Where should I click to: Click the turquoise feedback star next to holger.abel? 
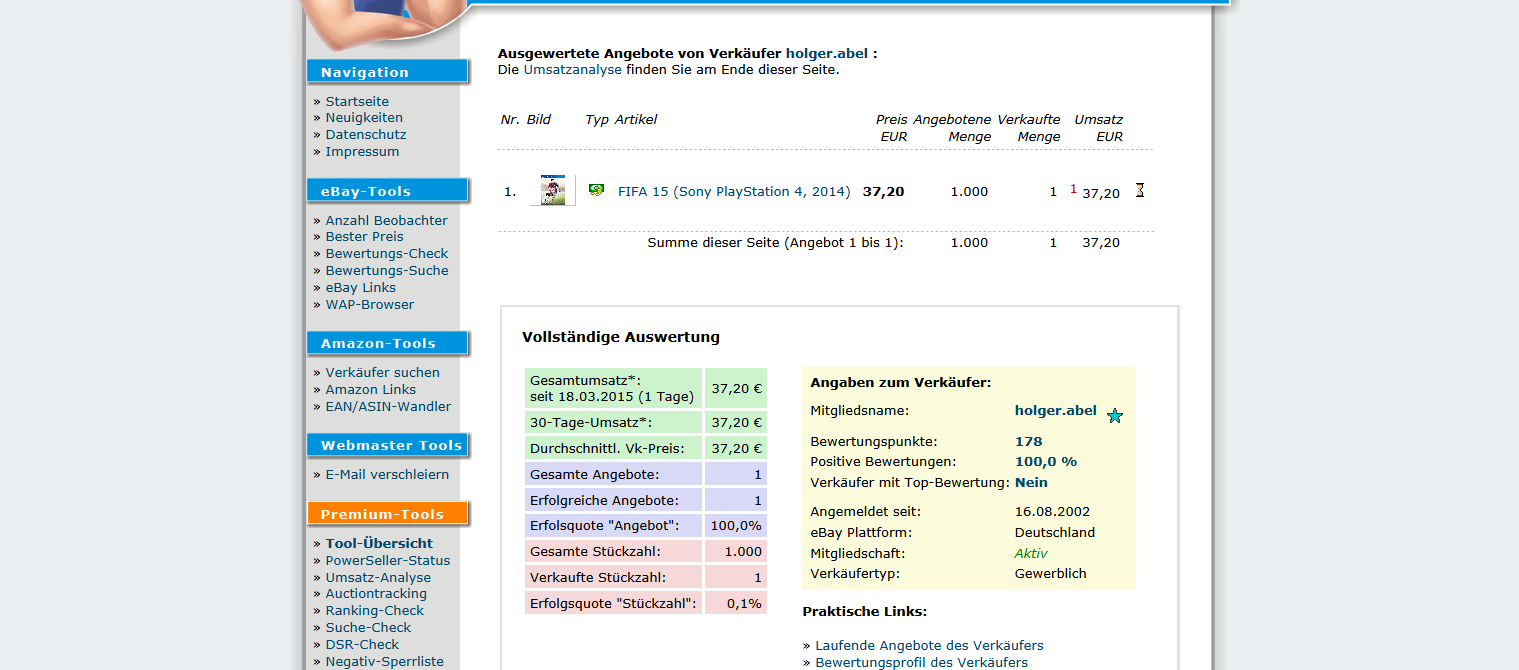click(1114, 415)
